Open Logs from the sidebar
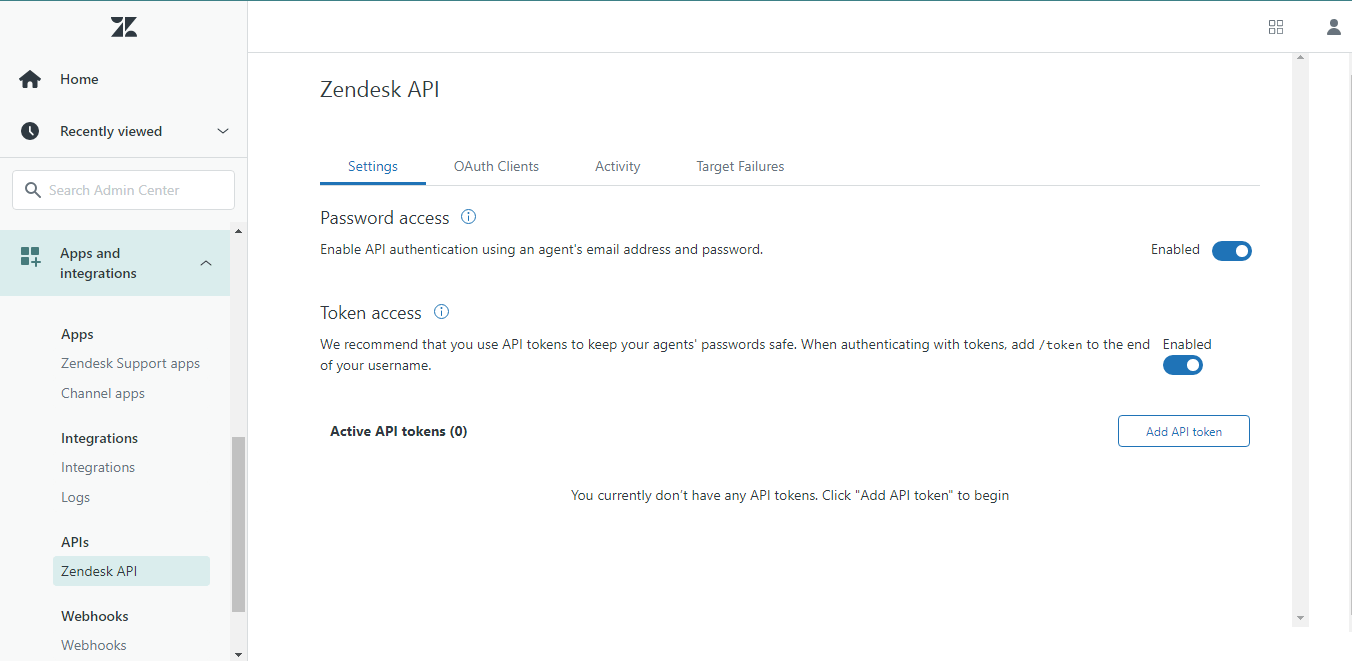The height and width of the screenshot is (661, 1352). tap(75, 496)
